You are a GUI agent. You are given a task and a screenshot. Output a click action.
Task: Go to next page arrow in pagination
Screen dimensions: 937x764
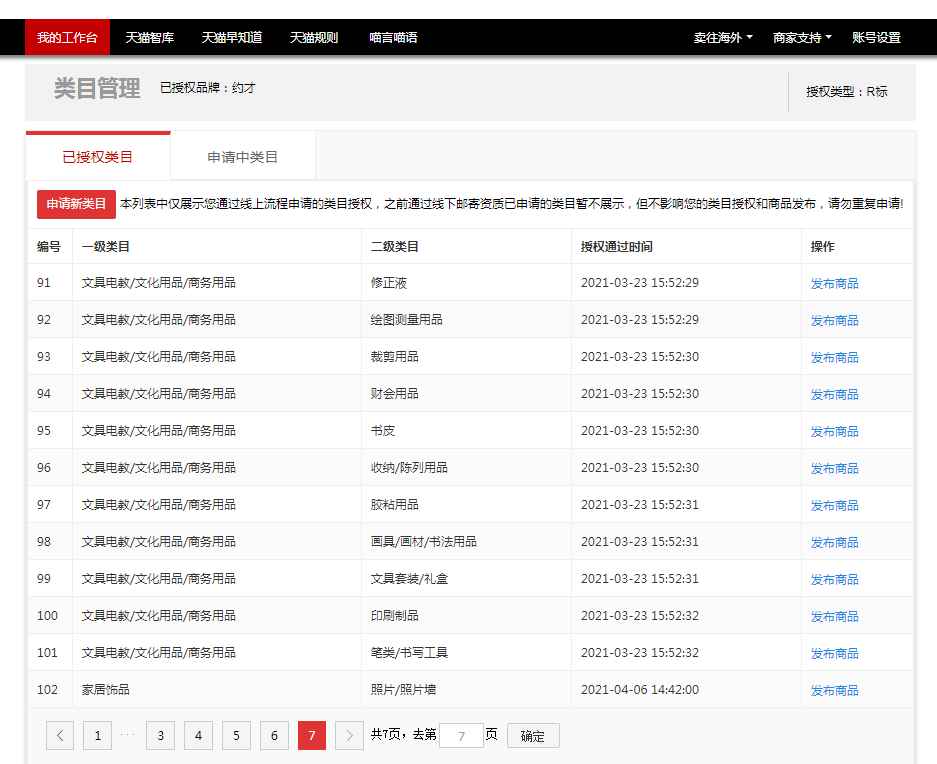point(350,735)
